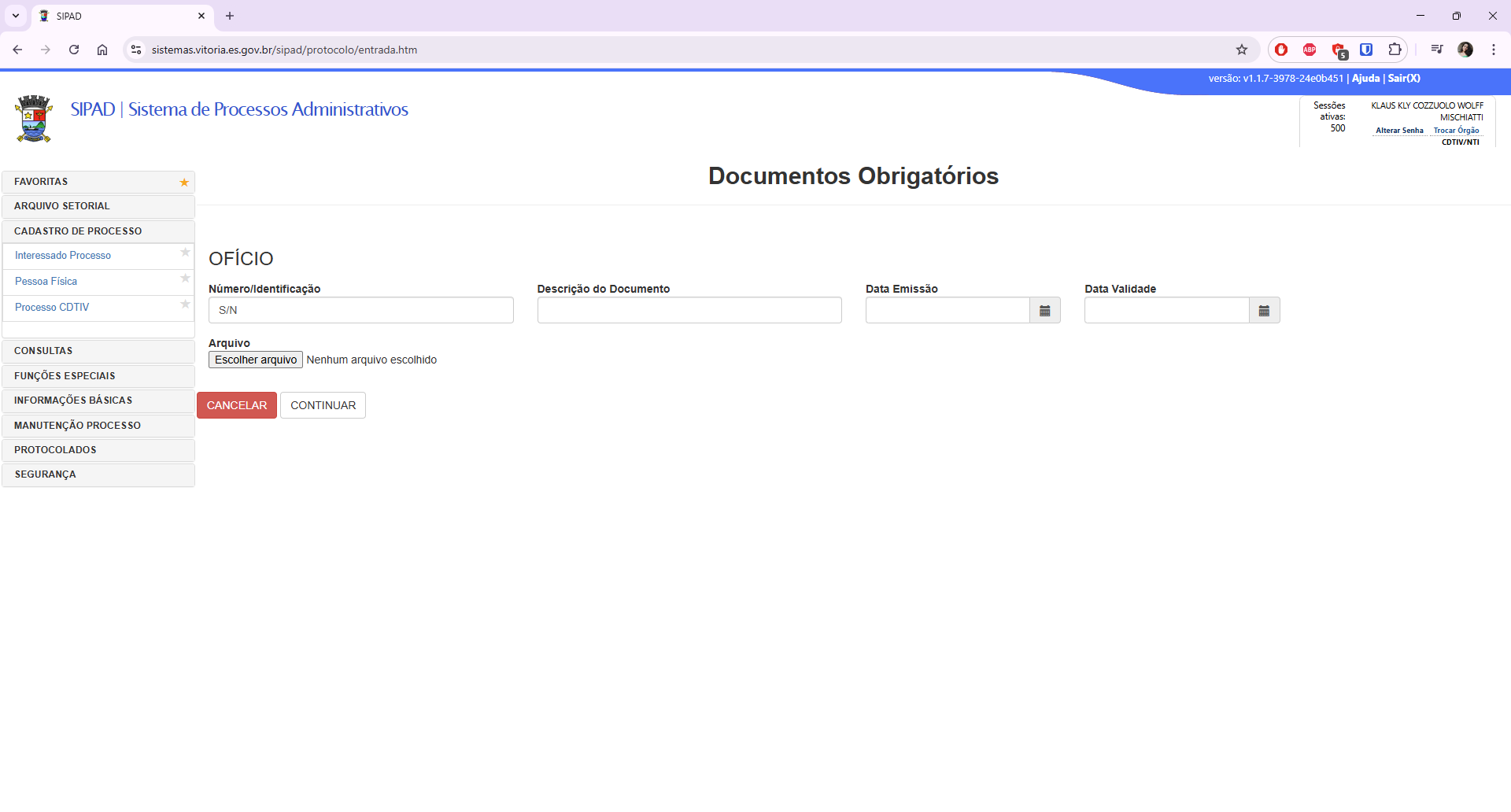Collapse the CADASTRO DE PROCESSO section
1511x812 pixels.
point(98,231)
